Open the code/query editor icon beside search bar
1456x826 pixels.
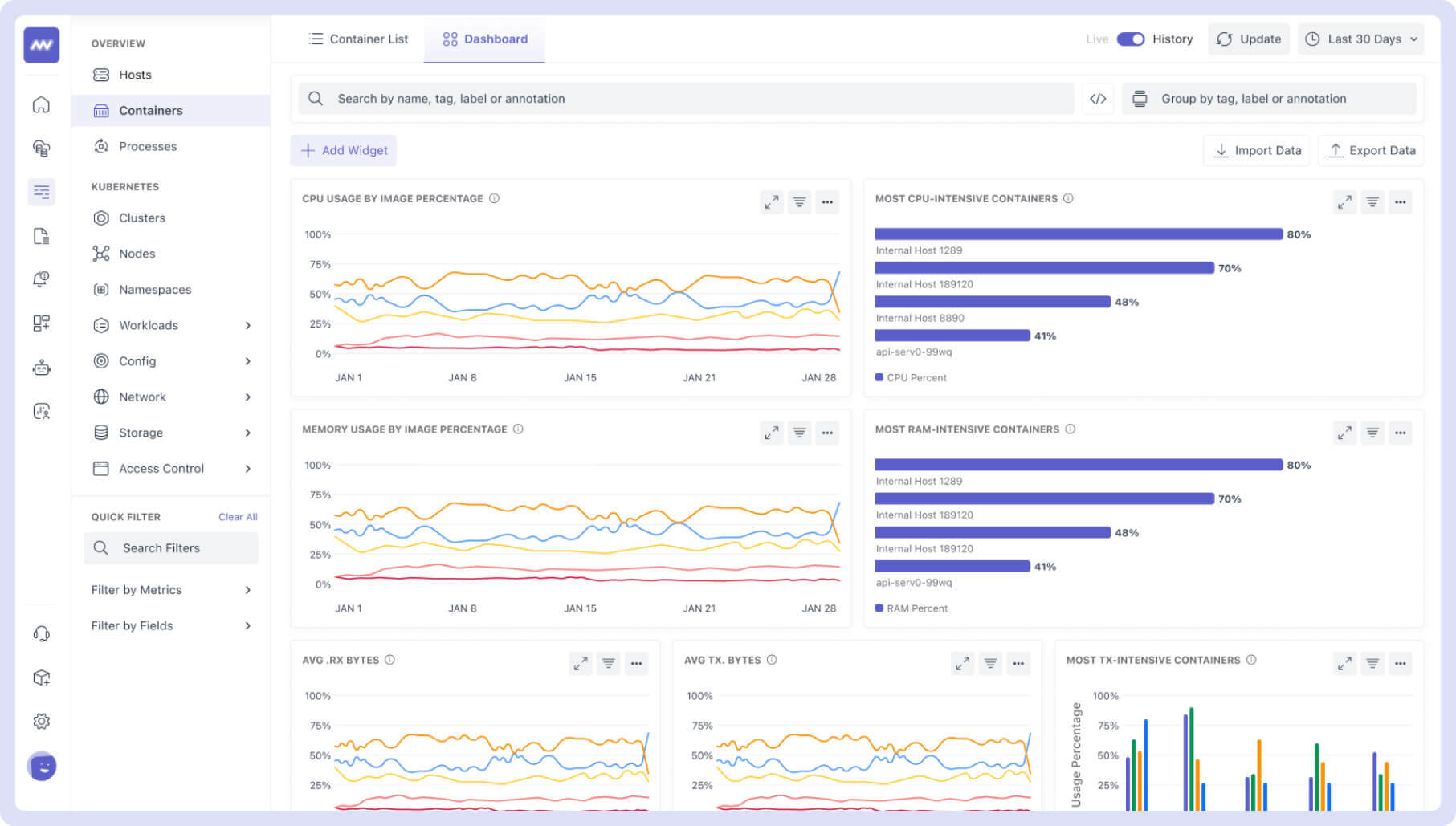click(x=1098, y=98)
